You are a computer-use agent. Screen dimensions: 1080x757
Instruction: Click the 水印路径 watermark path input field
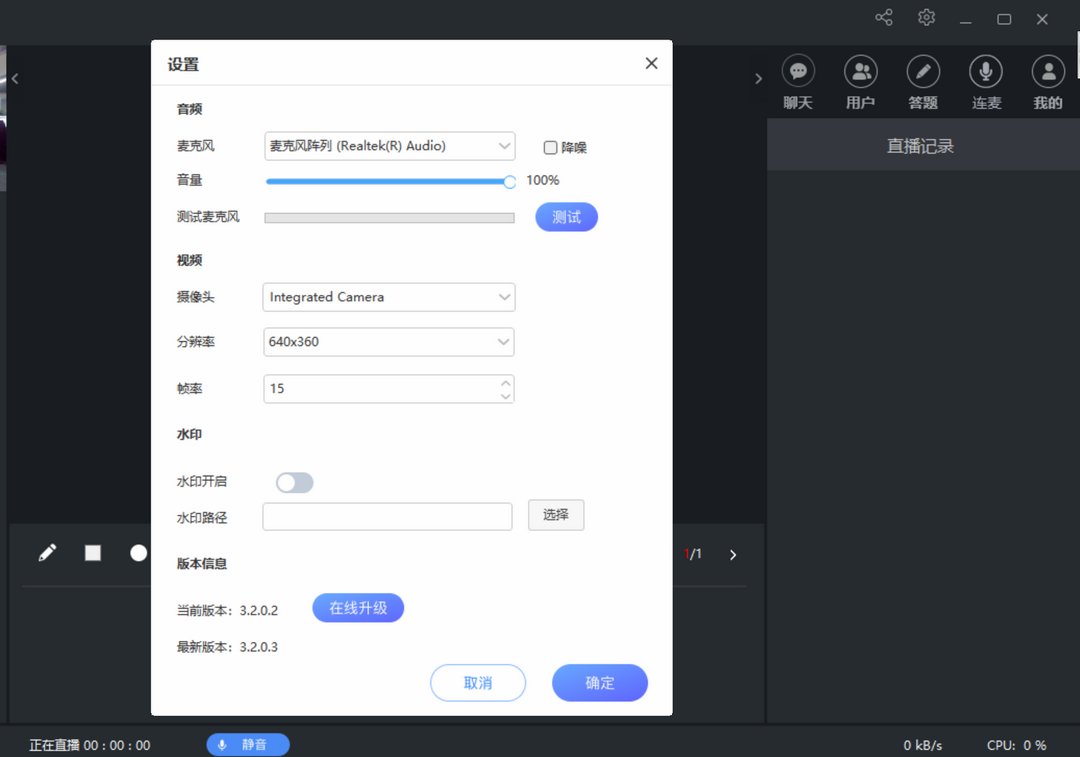pos(387,516)
